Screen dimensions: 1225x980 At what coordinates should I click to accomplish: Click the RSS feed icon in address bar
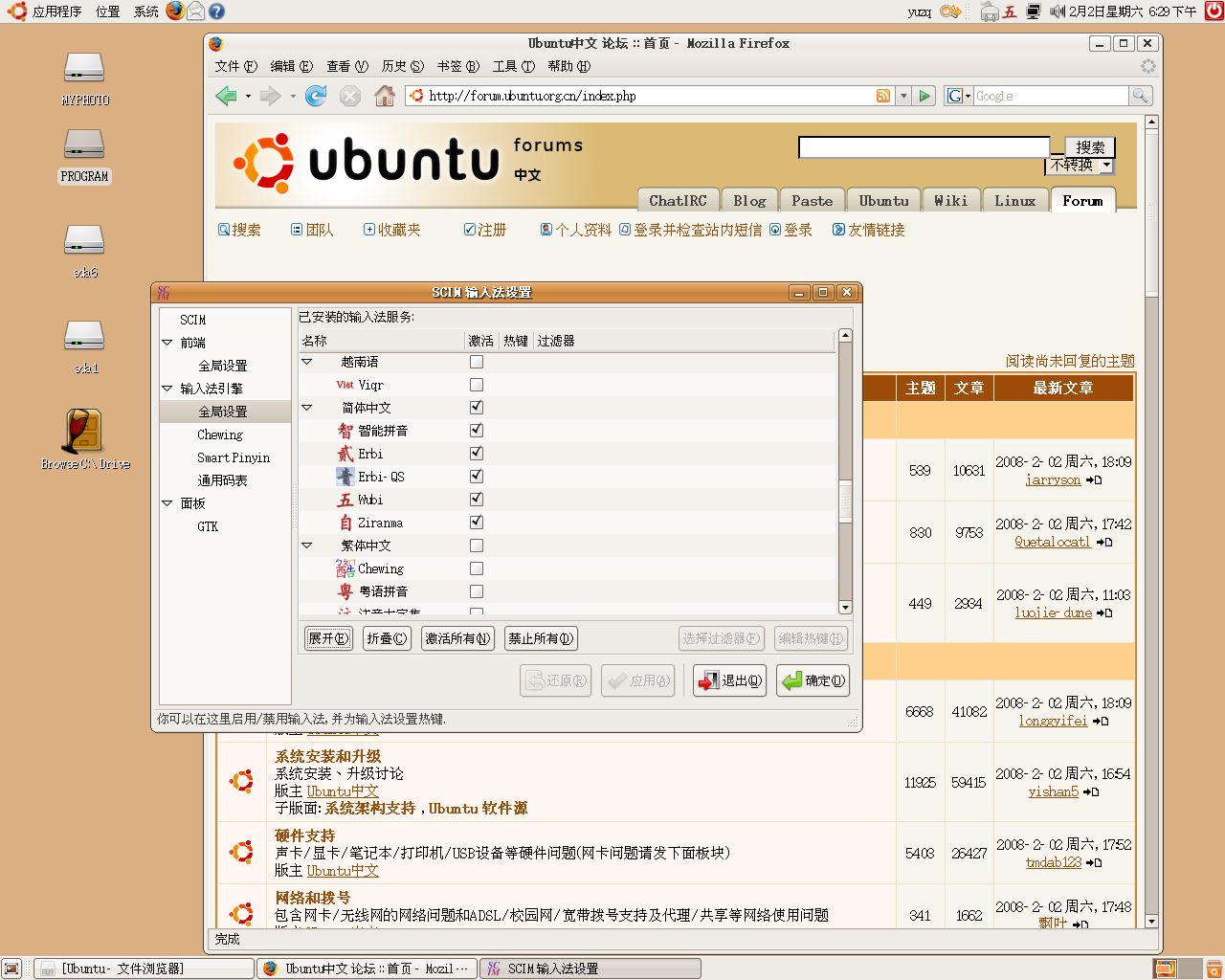pyautogui.click(x=883, y=96)
